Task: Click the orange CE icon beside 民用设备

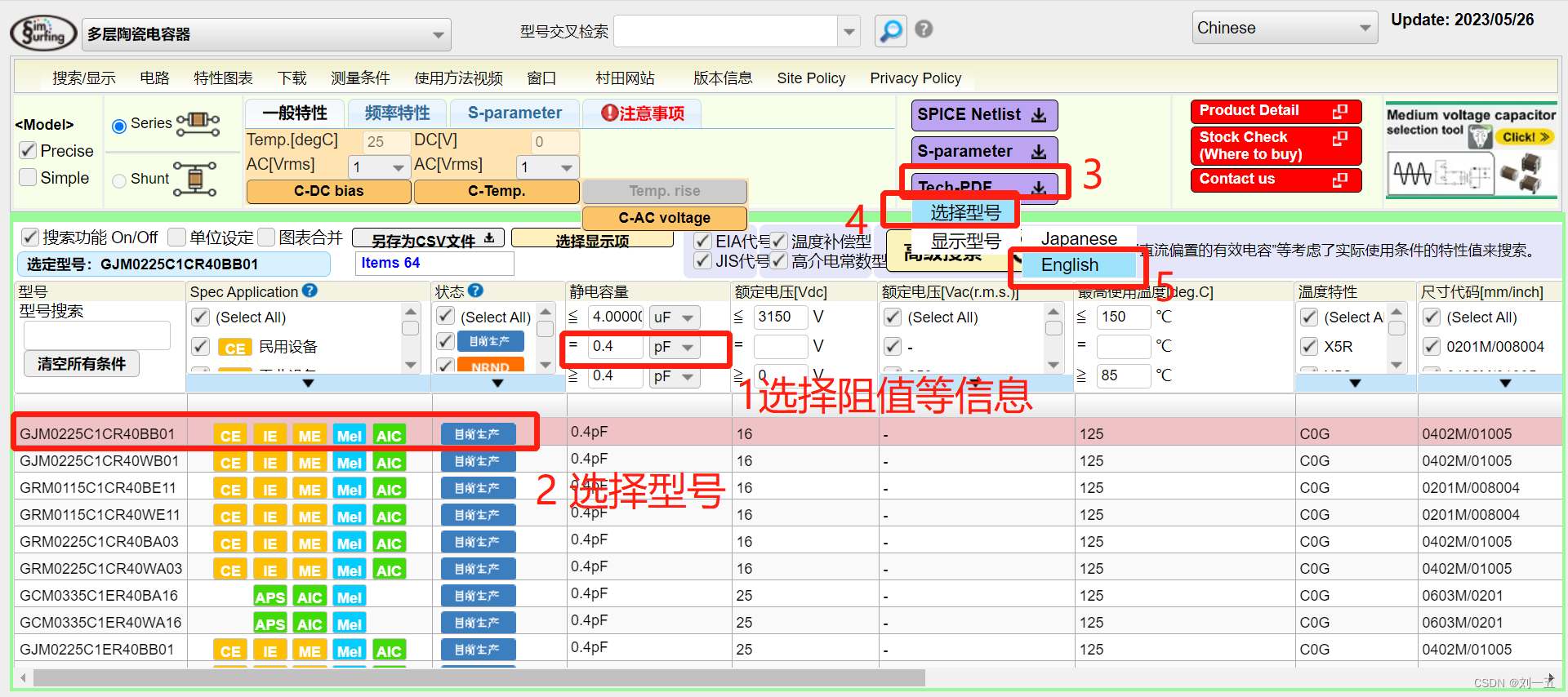Action: 234,348
